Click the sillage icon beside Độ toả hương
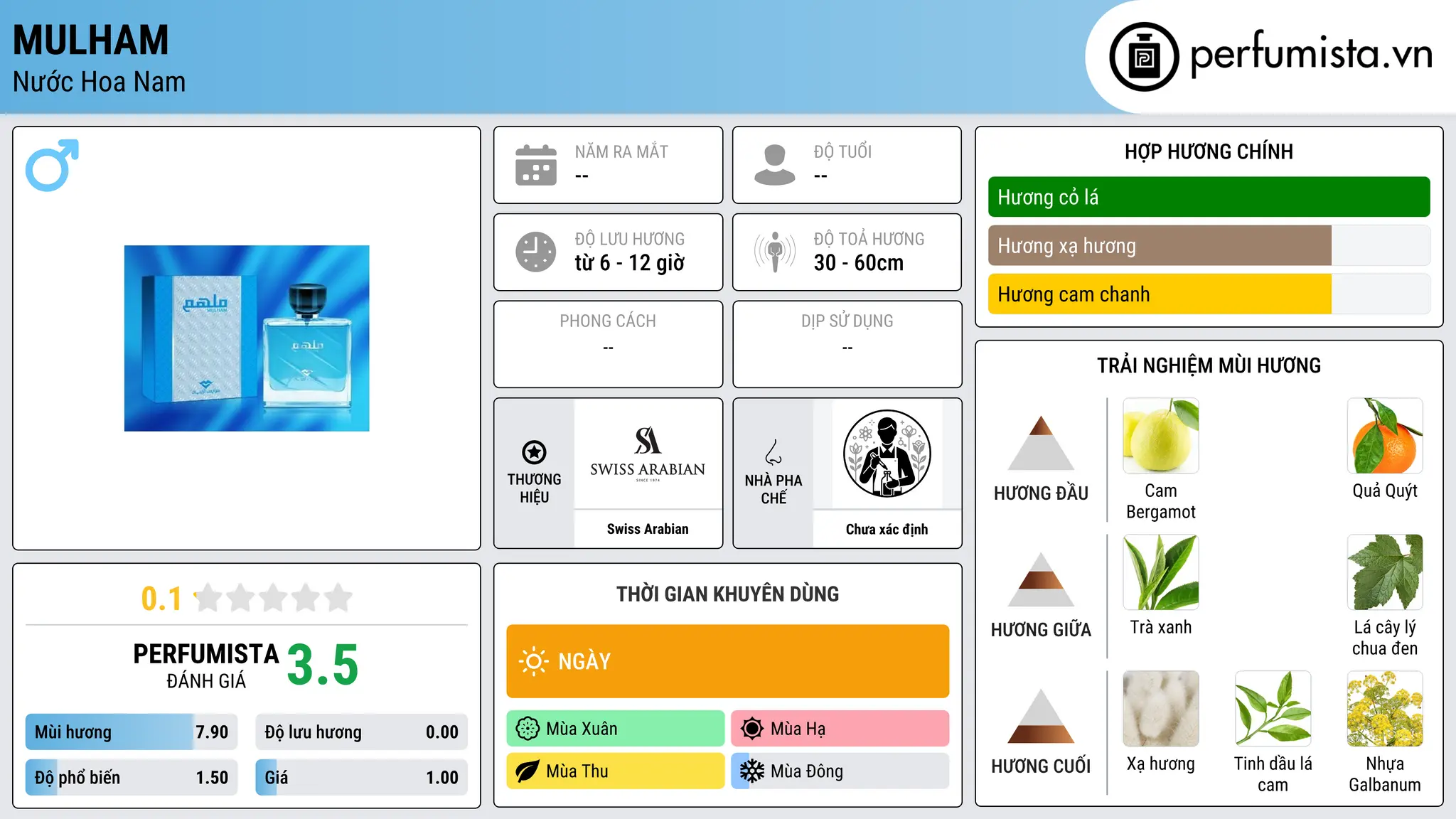This screenshot has height=819, width=1456. pyautogui.click(x=775, y=252)
